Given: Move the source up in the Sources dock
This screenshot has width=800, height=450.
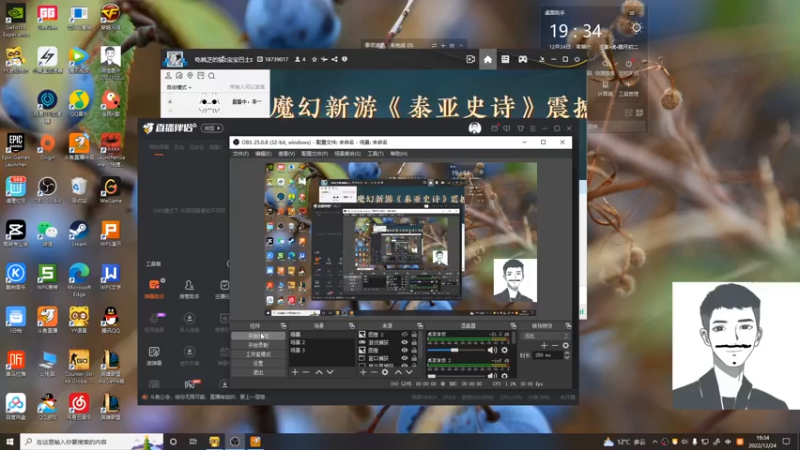Looking at the screenshot, I should coord(398,372).
